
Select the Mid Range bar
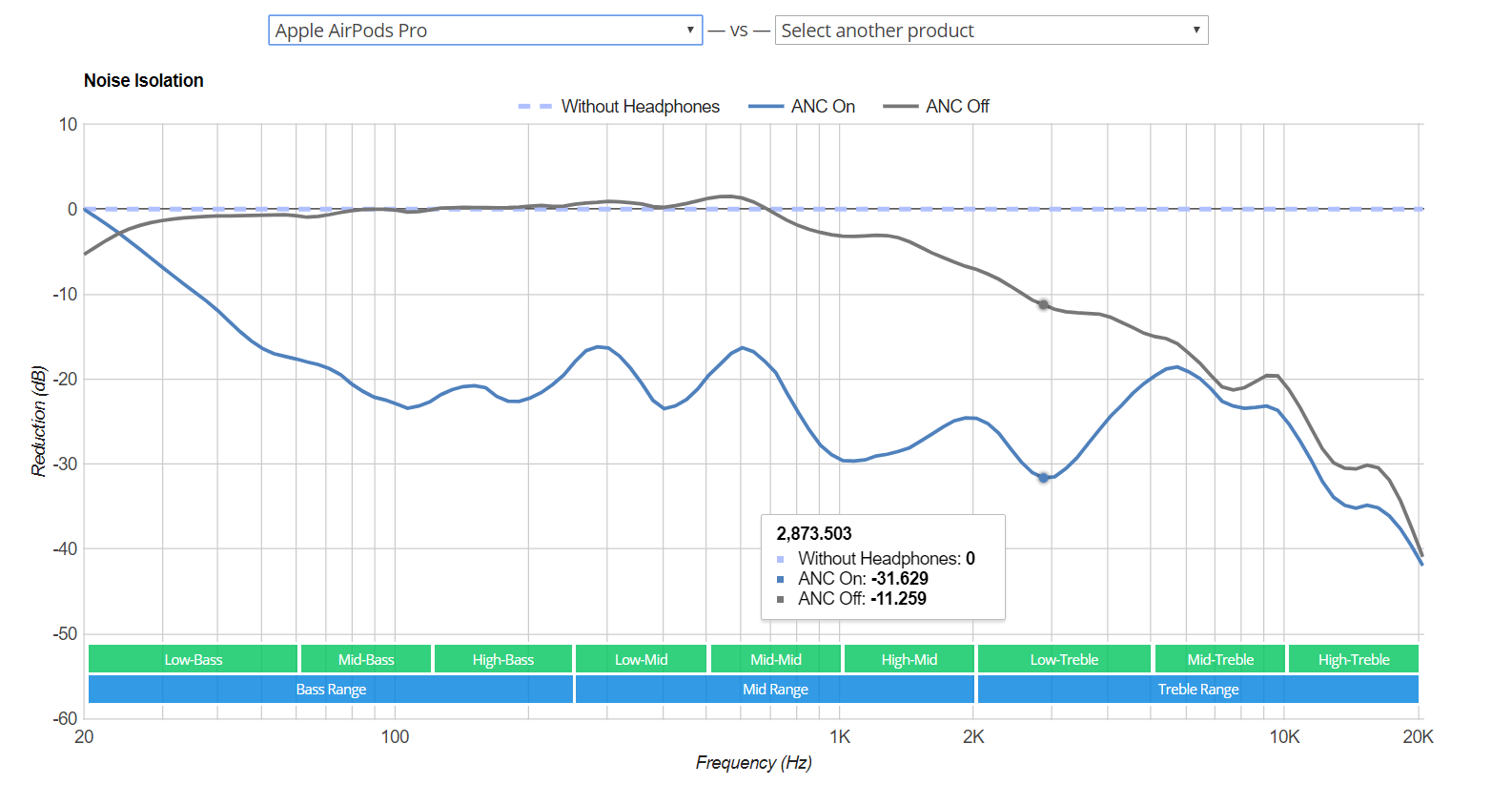point(775,689)
